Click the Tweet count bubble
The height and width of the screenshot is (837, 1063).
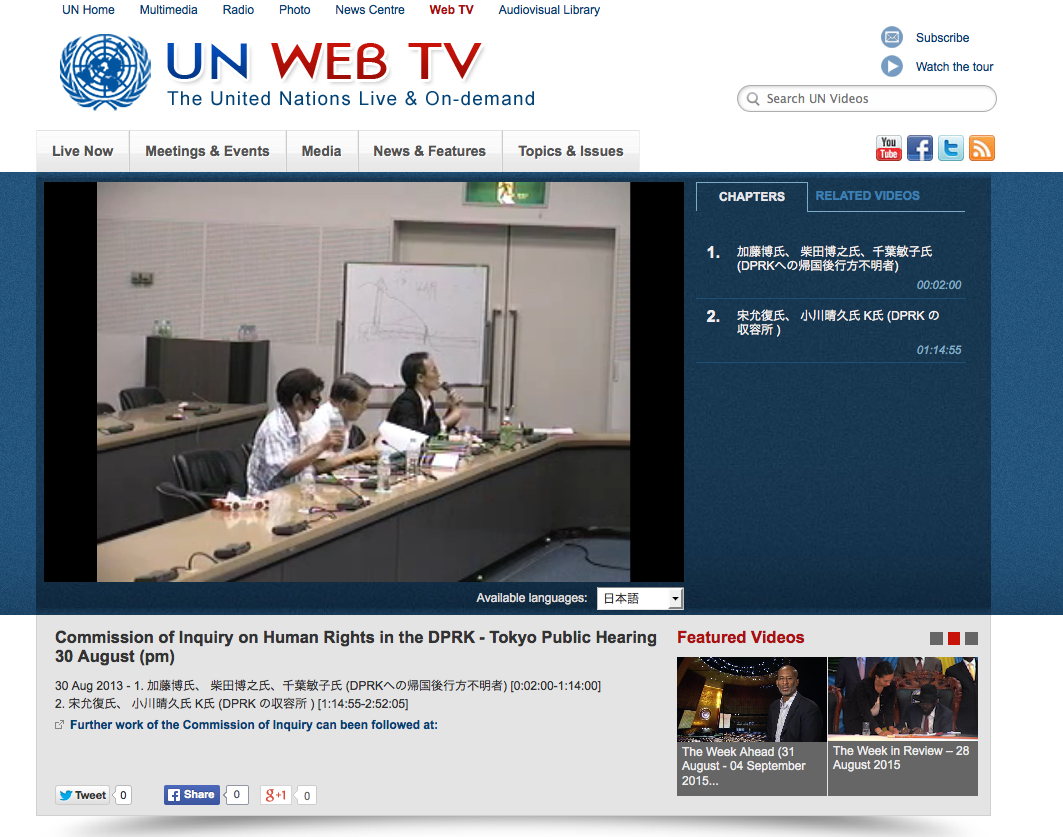[x=123, y=795]
